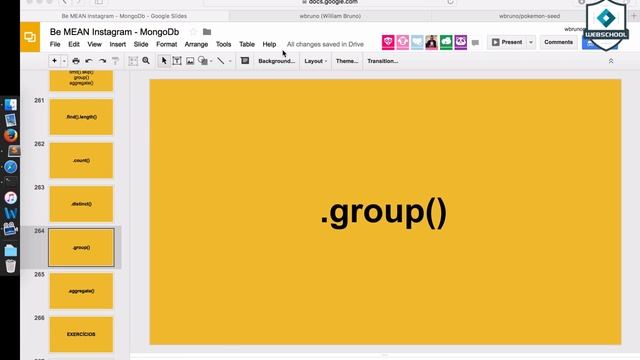
Task: Open the Help menu
Action: [x=269, y=44]
